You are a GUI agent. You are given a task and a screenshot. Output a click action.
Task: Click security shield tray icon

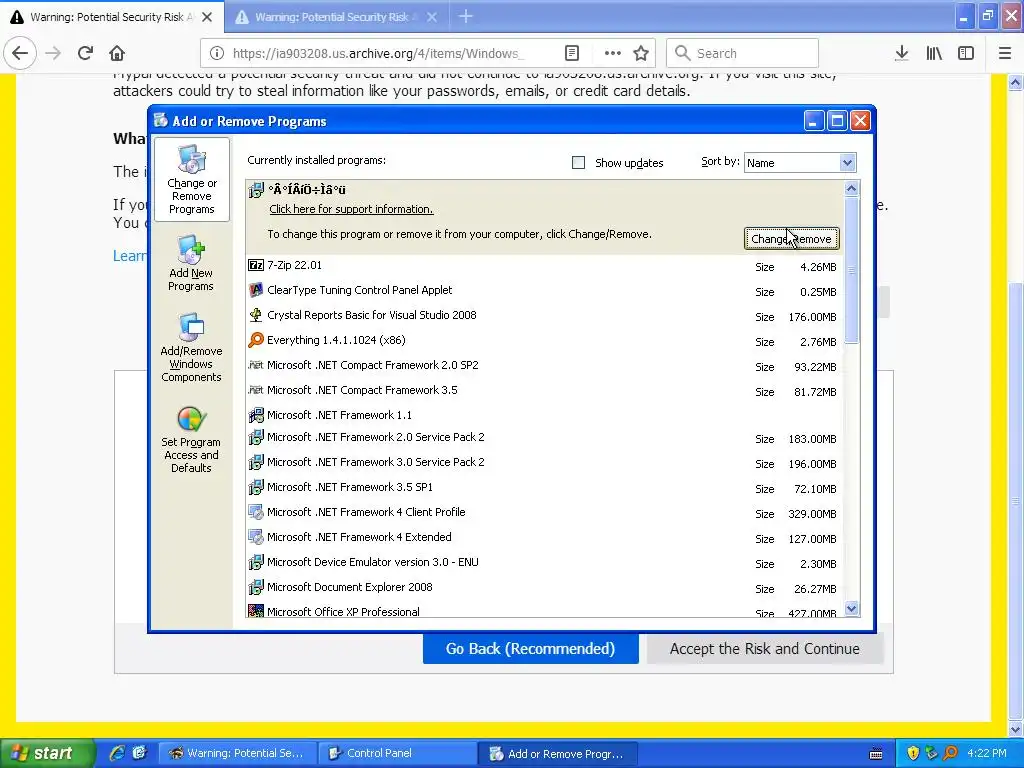coord(913,753)
